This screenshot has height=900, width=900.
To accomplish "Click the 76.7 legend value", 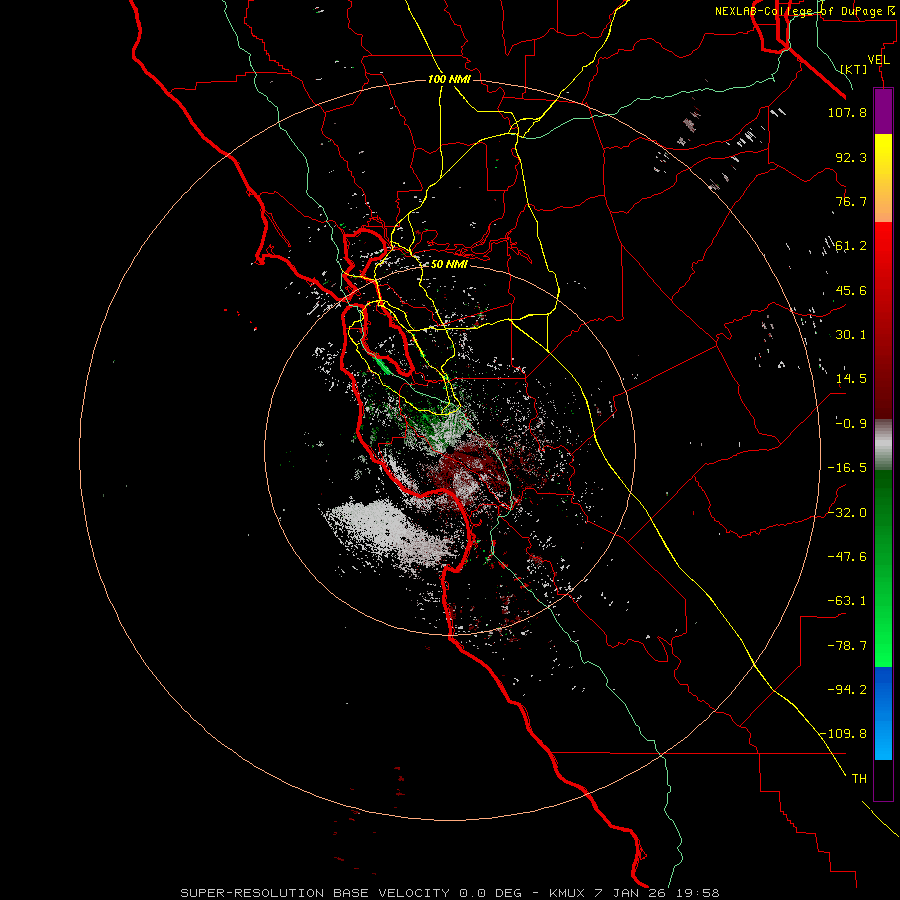I will pyautogui.click(x=851, y=201).
